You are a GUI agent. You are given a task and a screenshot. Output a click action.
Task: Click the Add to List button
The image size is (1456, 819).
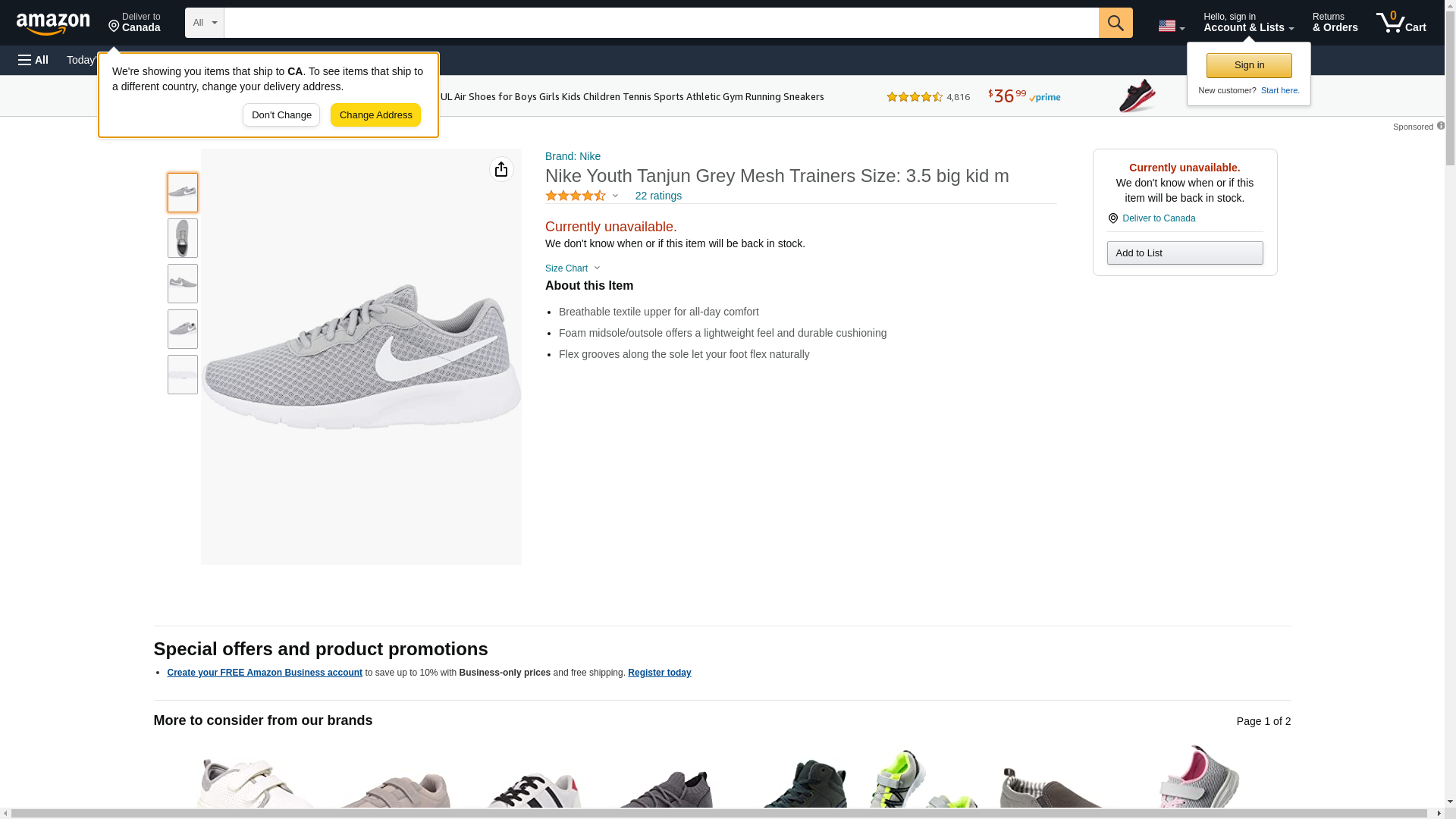[1185, 253]
